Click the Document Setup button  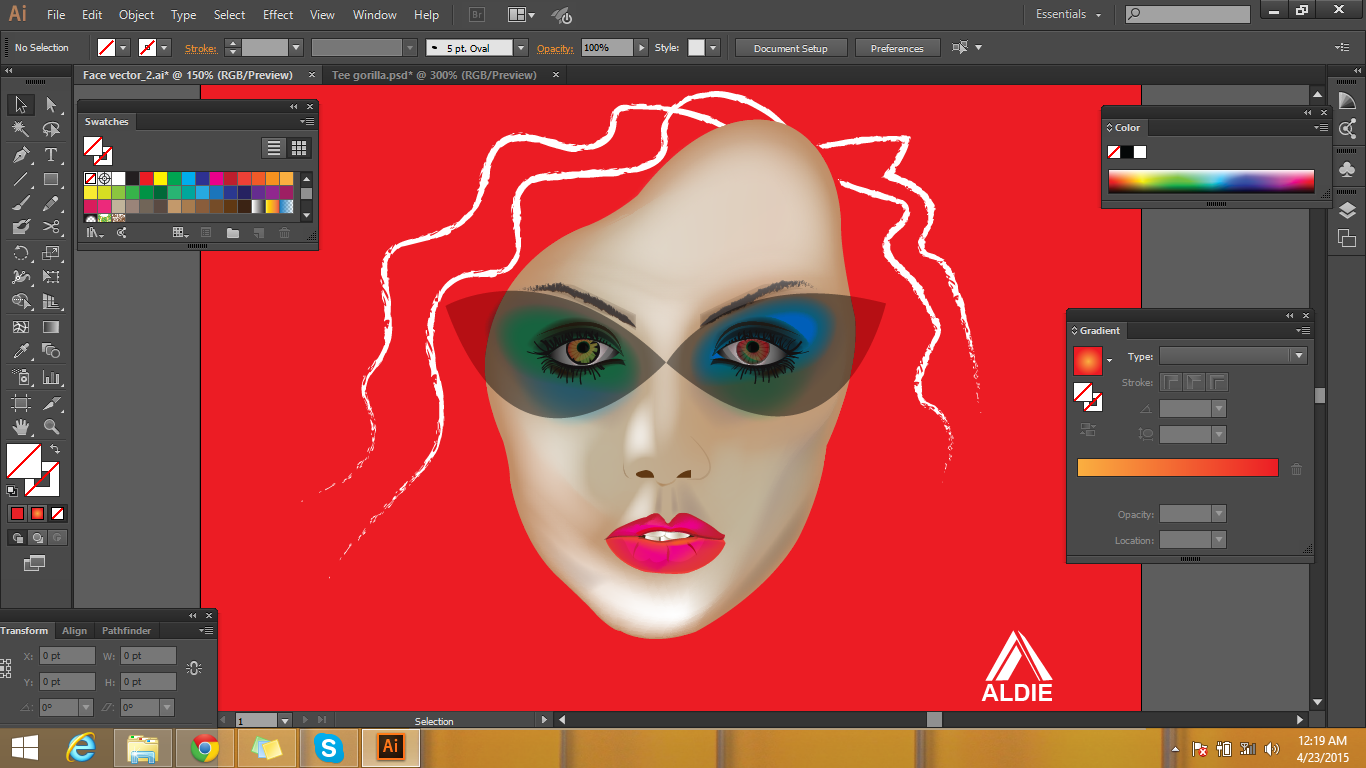[x=790, y=47]
